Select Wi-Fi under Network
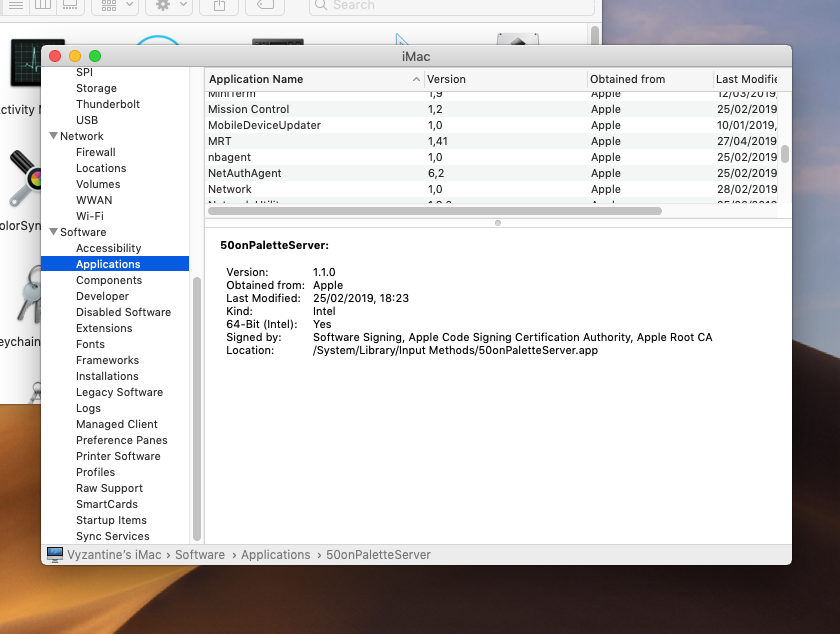Image resolution: width=840 pixels, height=634 pixels. click(90, 217)
